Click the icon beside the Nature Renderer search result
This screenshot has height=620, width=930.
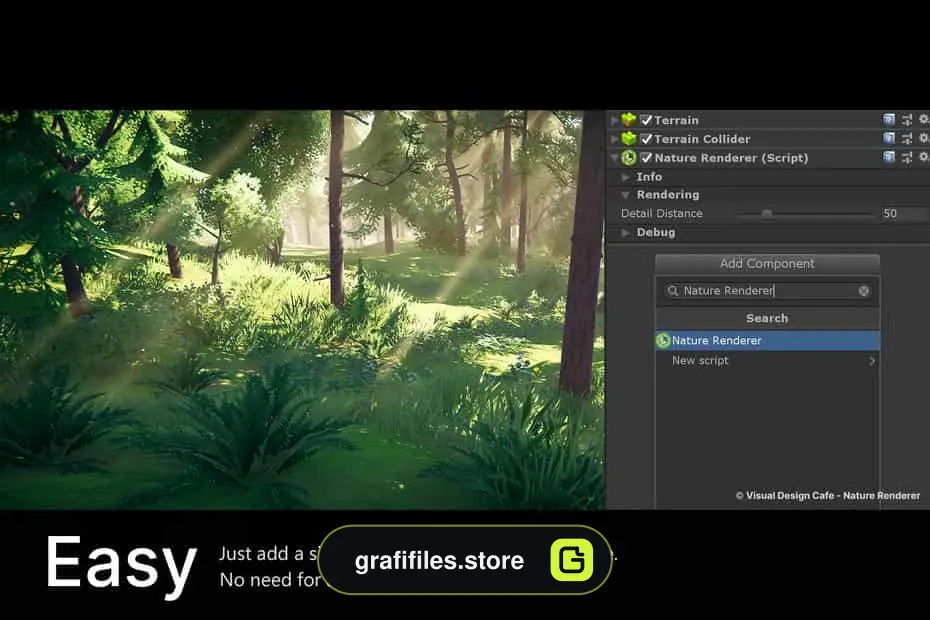[x=663, y=341]
